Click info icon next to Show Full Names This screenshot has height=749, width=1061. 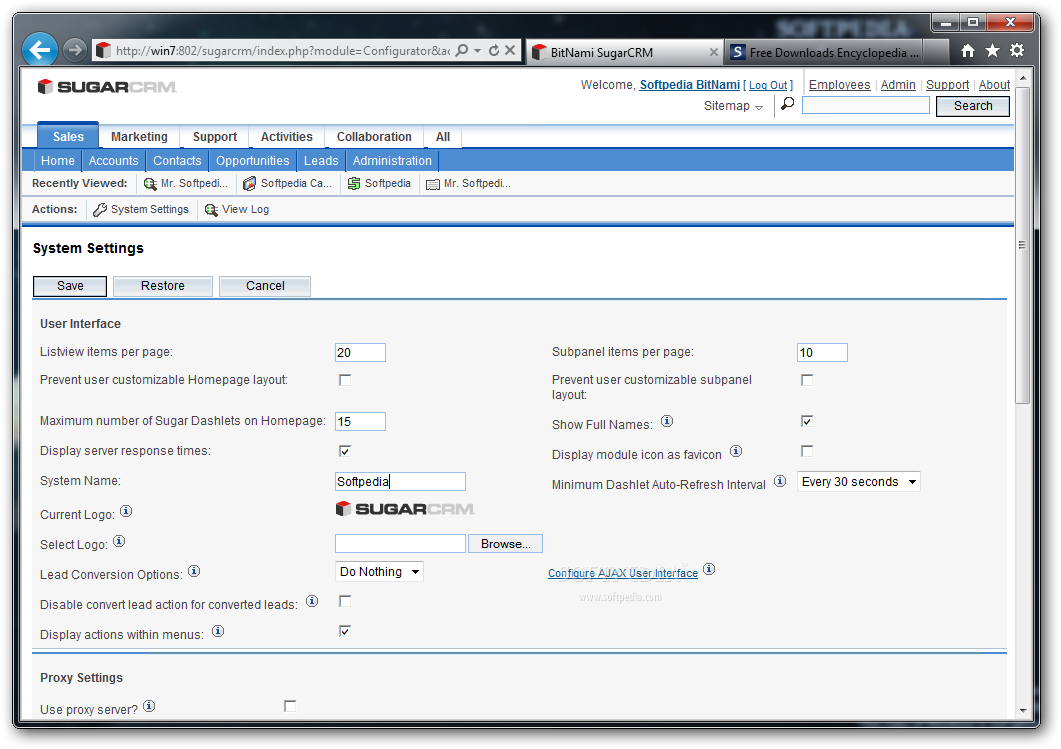(667, 422)
